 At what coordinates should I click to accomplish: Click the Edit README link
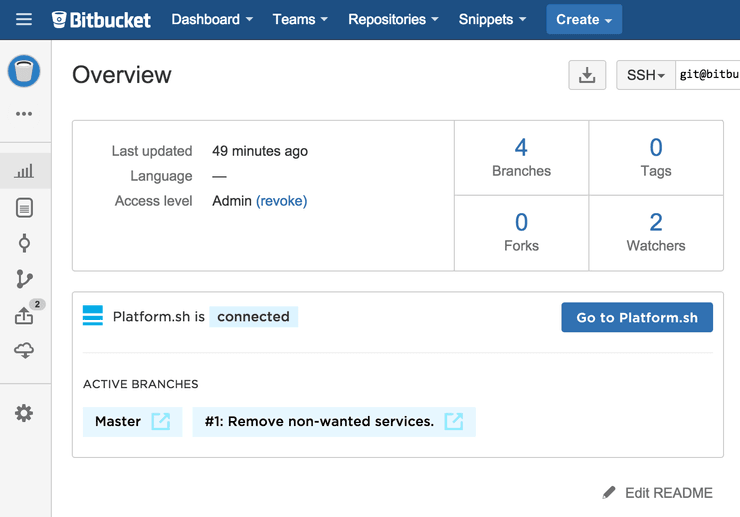coord(669,493)
